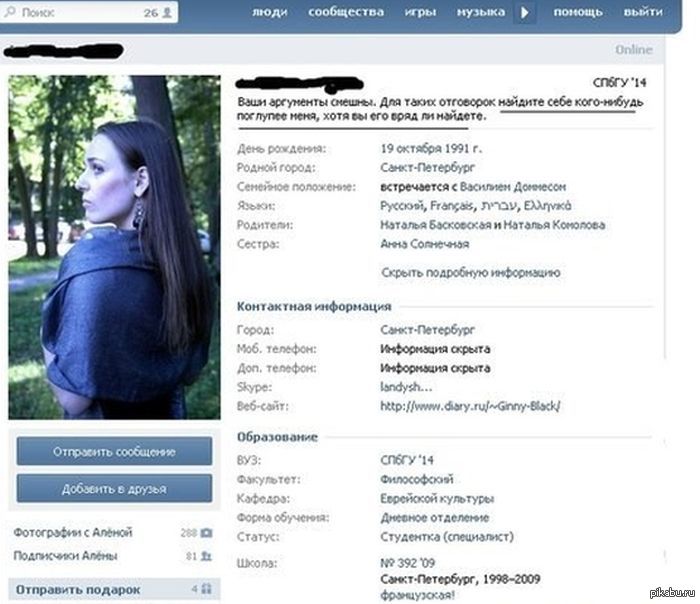Go to the игры section
The image size is (700, 604).
tap(420, 12)
